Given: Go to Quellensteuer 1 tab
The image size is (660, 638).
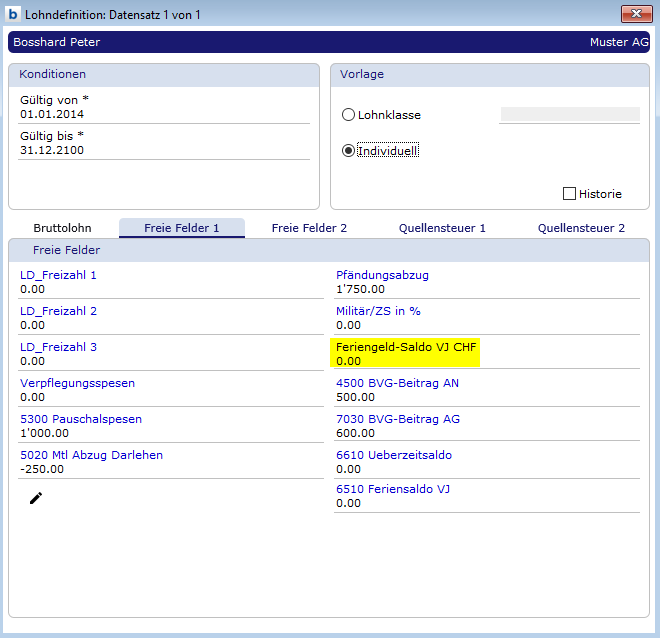Looking at the screenshot, I should 442,228.
